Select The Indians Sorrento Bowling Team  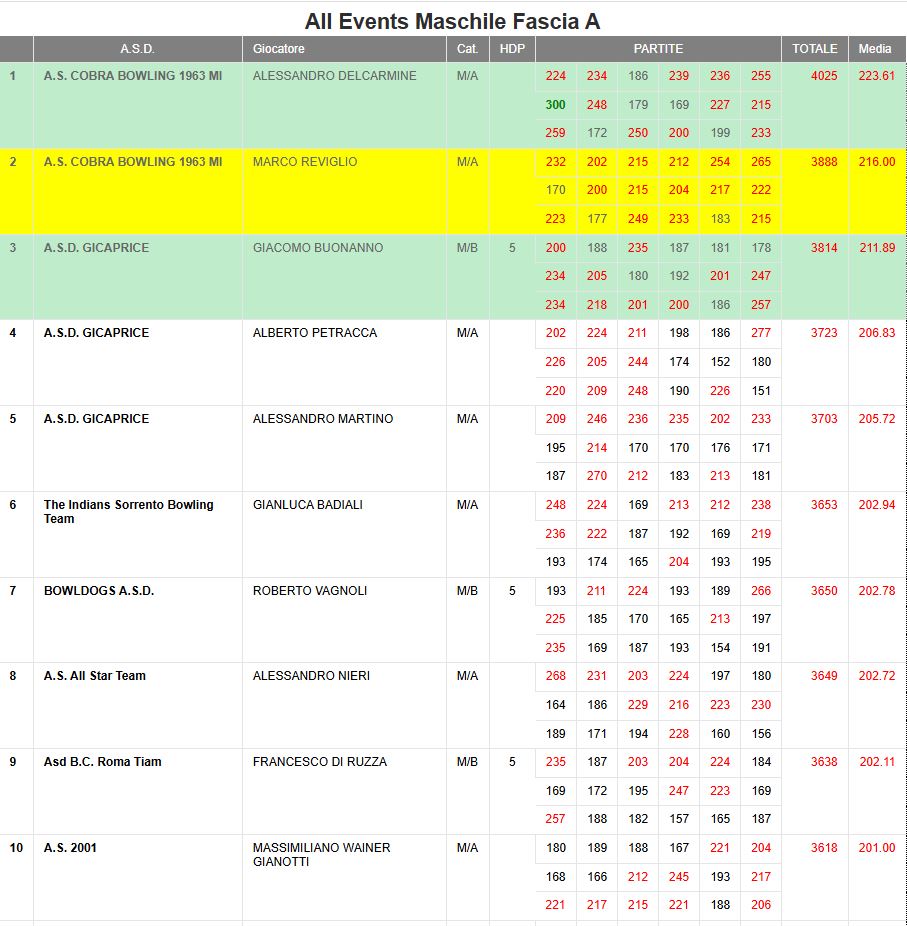click(x=128, y=511)
